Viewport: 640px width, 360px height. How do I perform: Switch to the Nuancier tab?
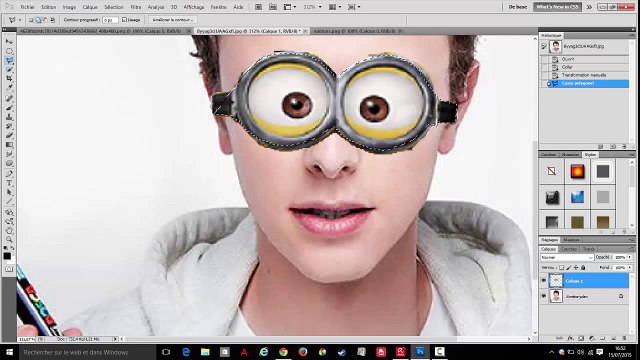tap(570, 155)
